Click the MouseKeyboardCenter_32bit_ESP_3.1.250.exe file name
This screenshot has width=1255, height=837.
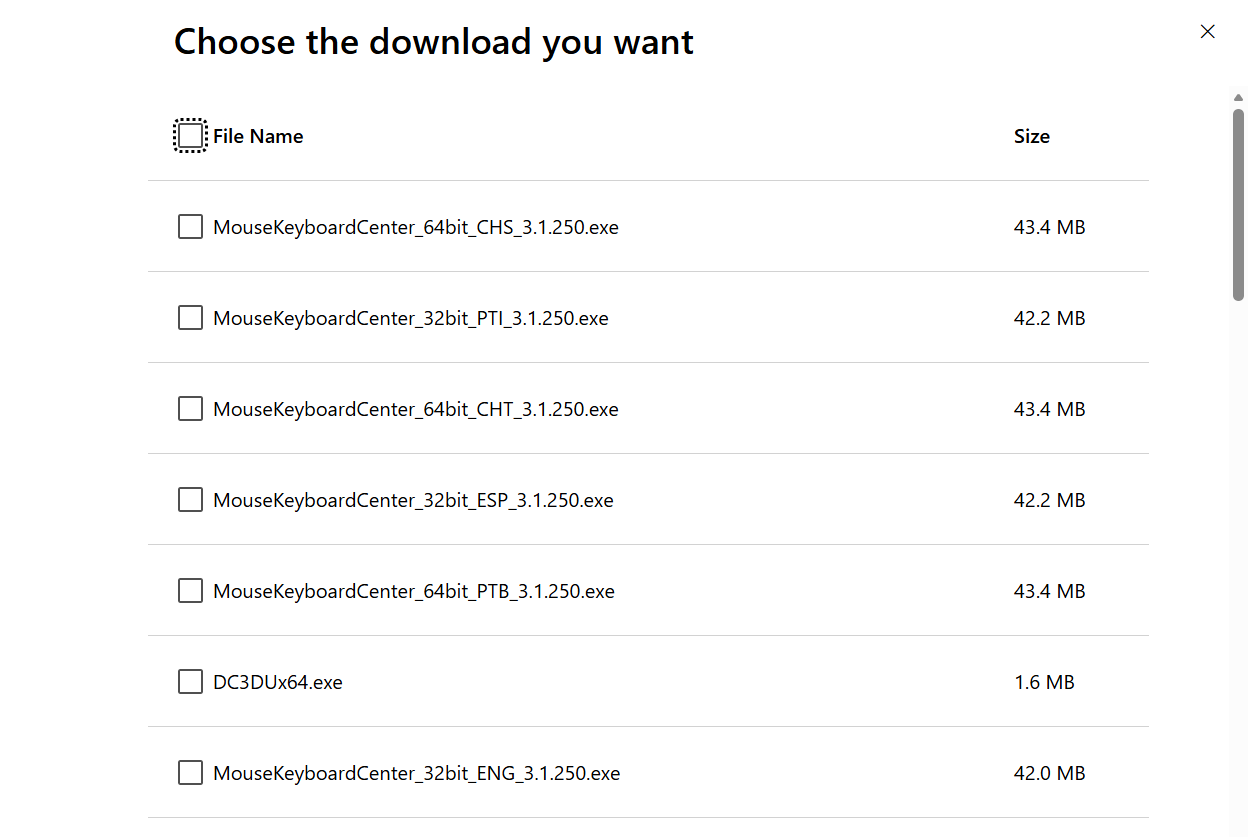coord(413,500)
